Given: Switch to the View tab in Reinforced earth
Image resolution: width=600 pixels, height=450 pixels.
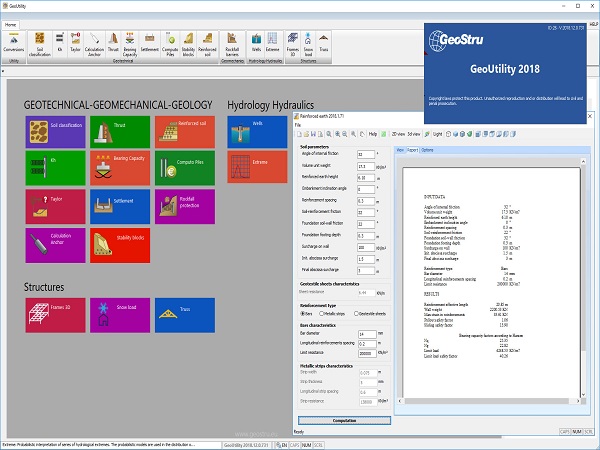Looking at the screenshot, I should pyautogui.click(x=400, y=150).
